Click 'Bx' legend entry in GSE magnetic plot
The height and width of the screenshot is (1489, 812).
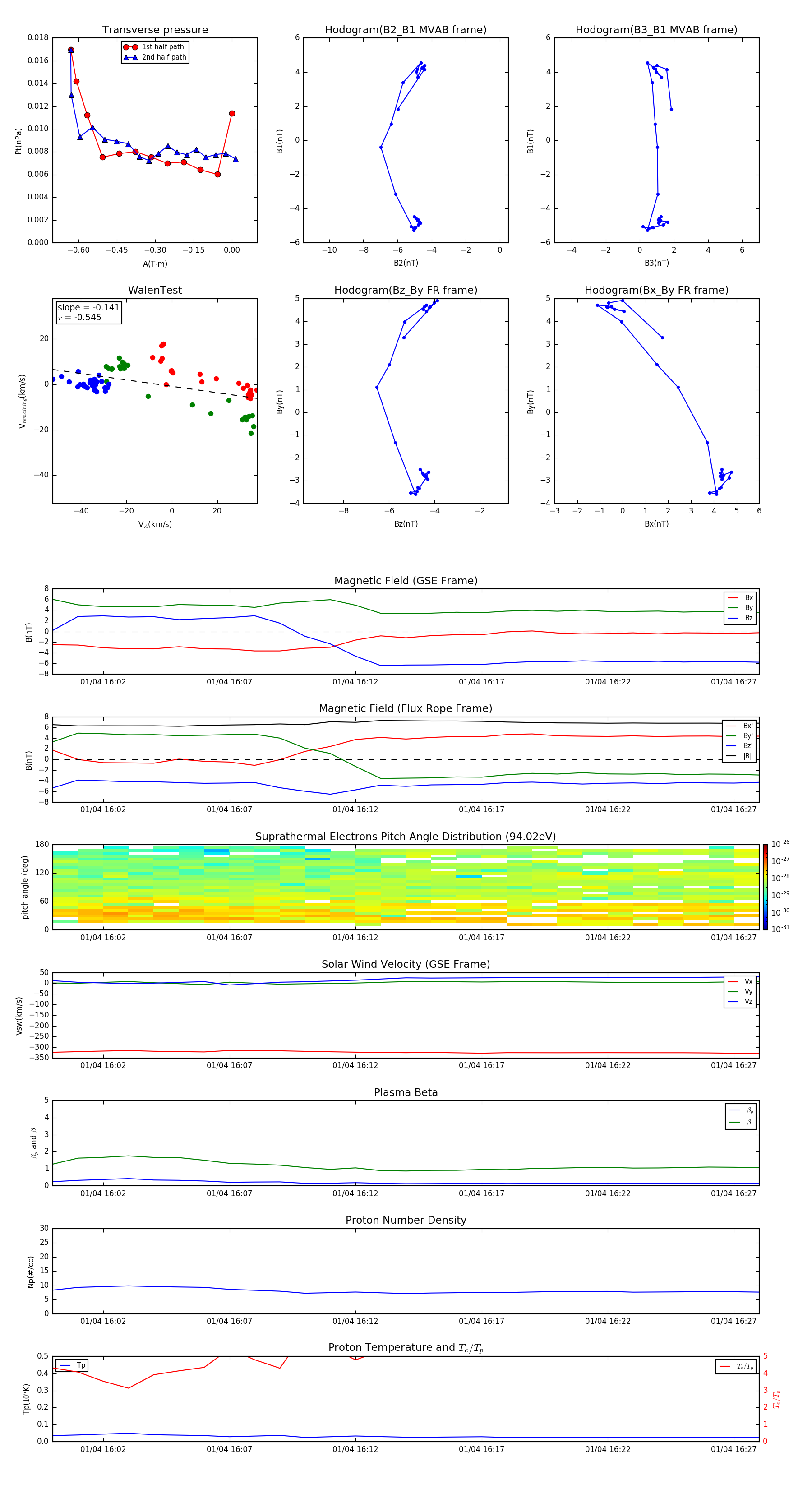tap(740, 598)
